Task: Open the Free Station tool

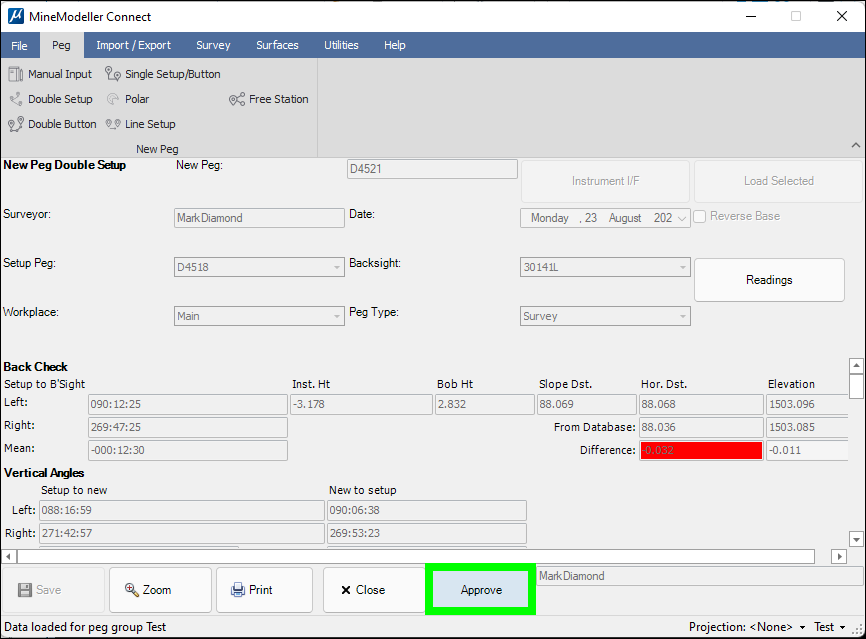Action: pos(269,99)
